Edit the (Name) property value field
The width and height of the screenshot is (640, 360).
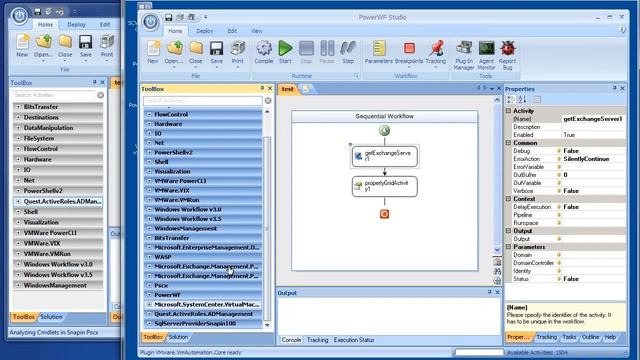pyautogui.click(x=593, y=119)
